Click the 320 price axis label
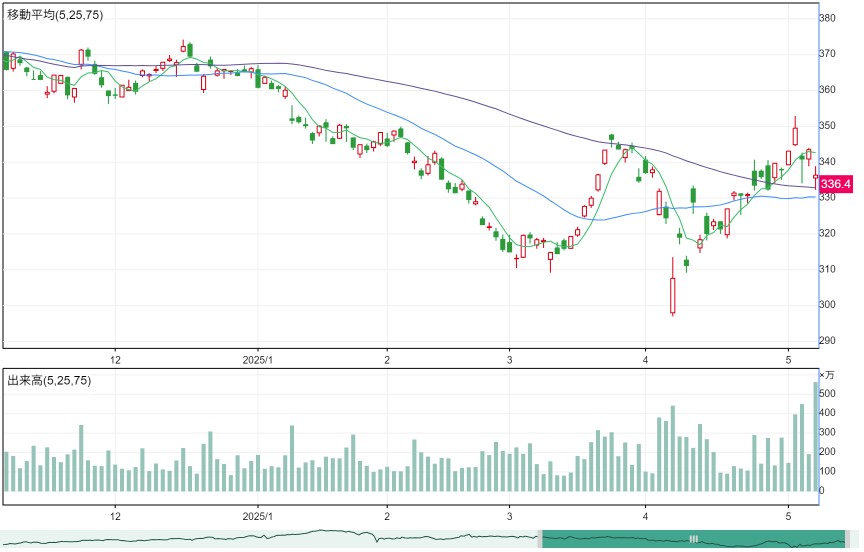This screenshot has width=864, height=552. click(828, 233)
